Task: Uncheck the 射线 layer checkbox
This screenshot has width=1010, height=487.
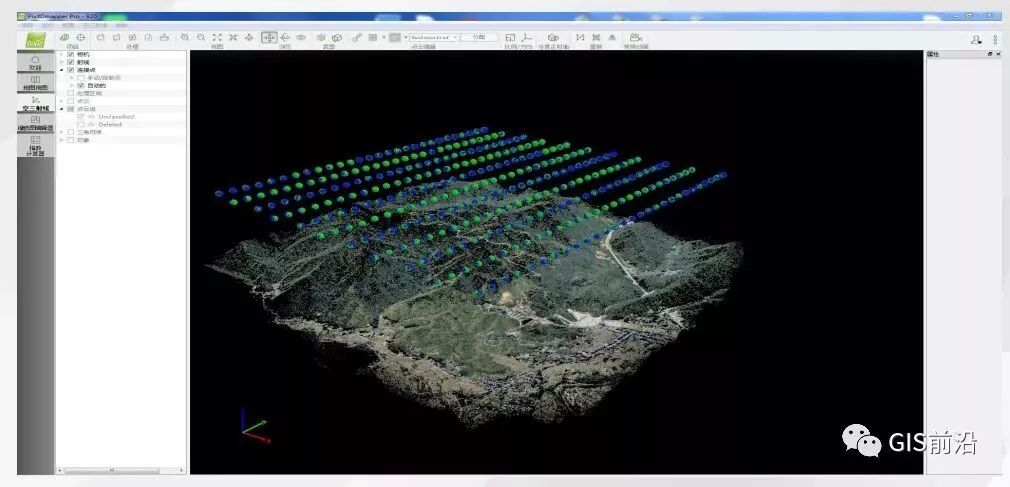Action: [71, 62]
